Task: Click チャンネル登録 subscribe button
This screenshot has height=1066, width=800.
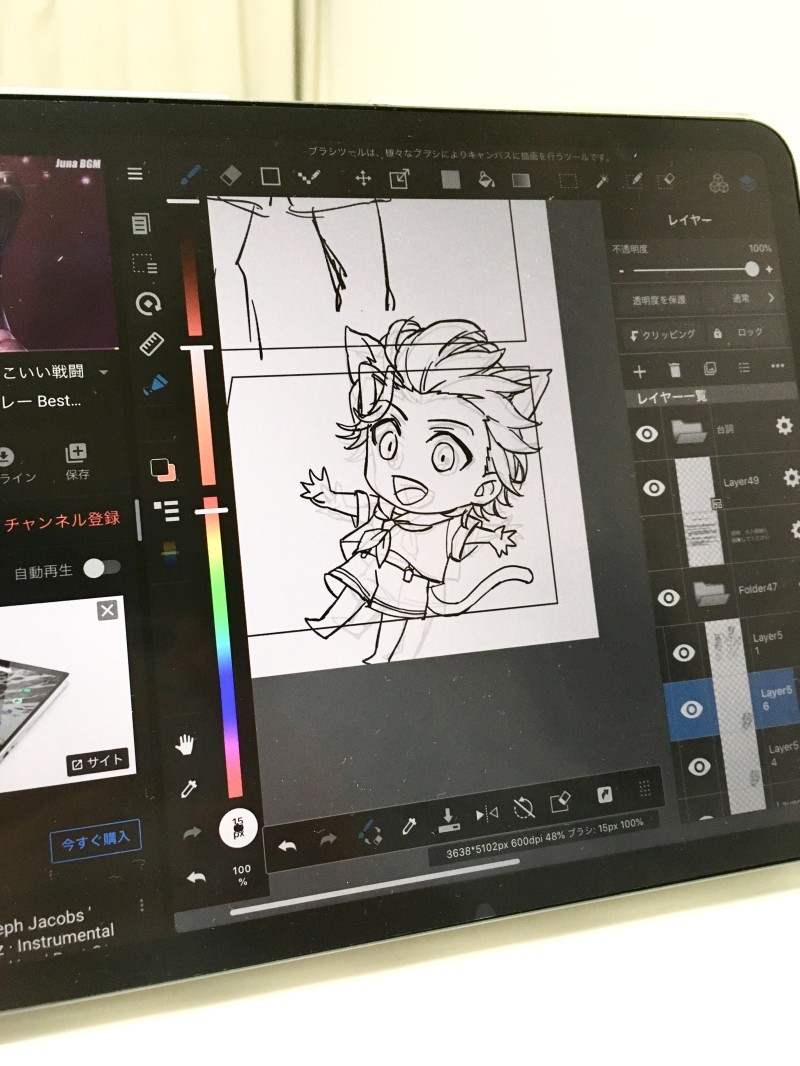Action: tap(63, 521)
